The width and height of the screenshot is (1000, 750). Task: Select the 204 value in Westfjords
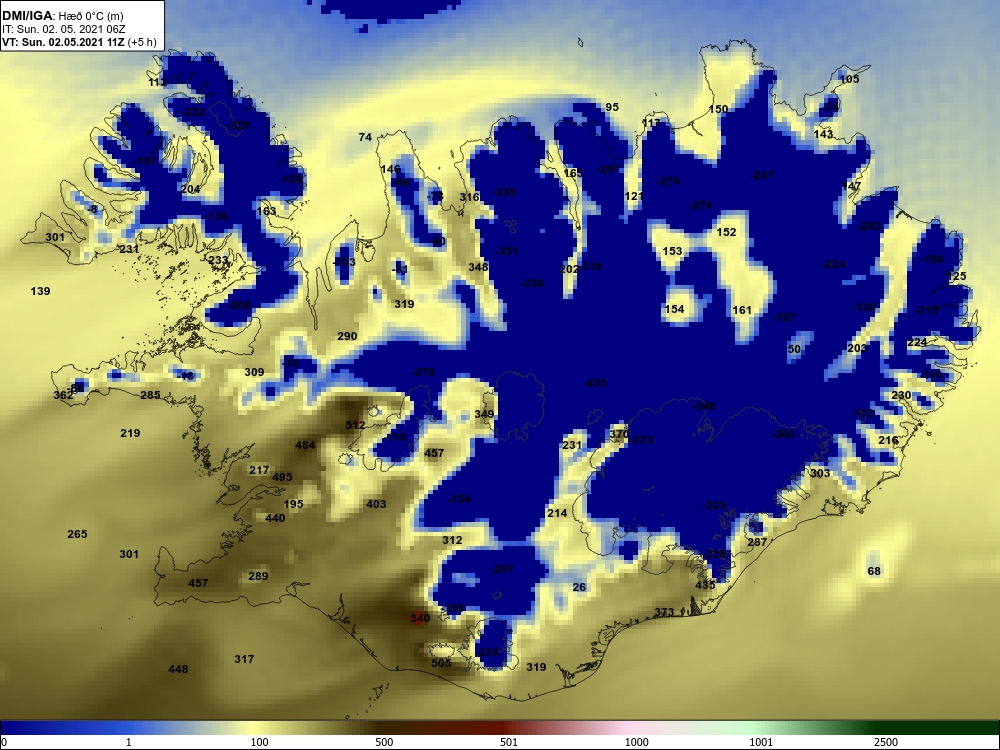click(190, 189)
